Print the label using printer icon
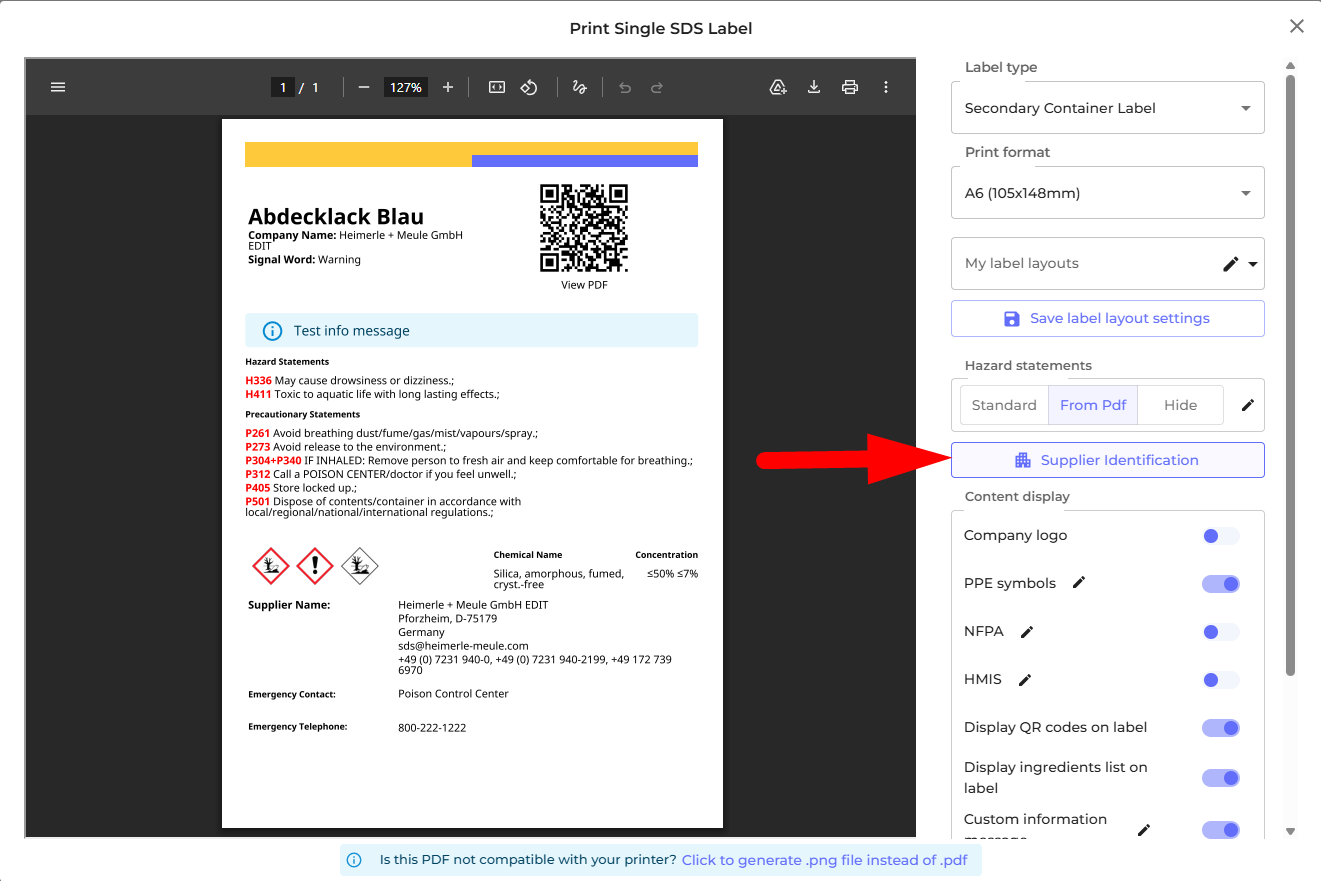1321x881 pixels. coord(850,87)
